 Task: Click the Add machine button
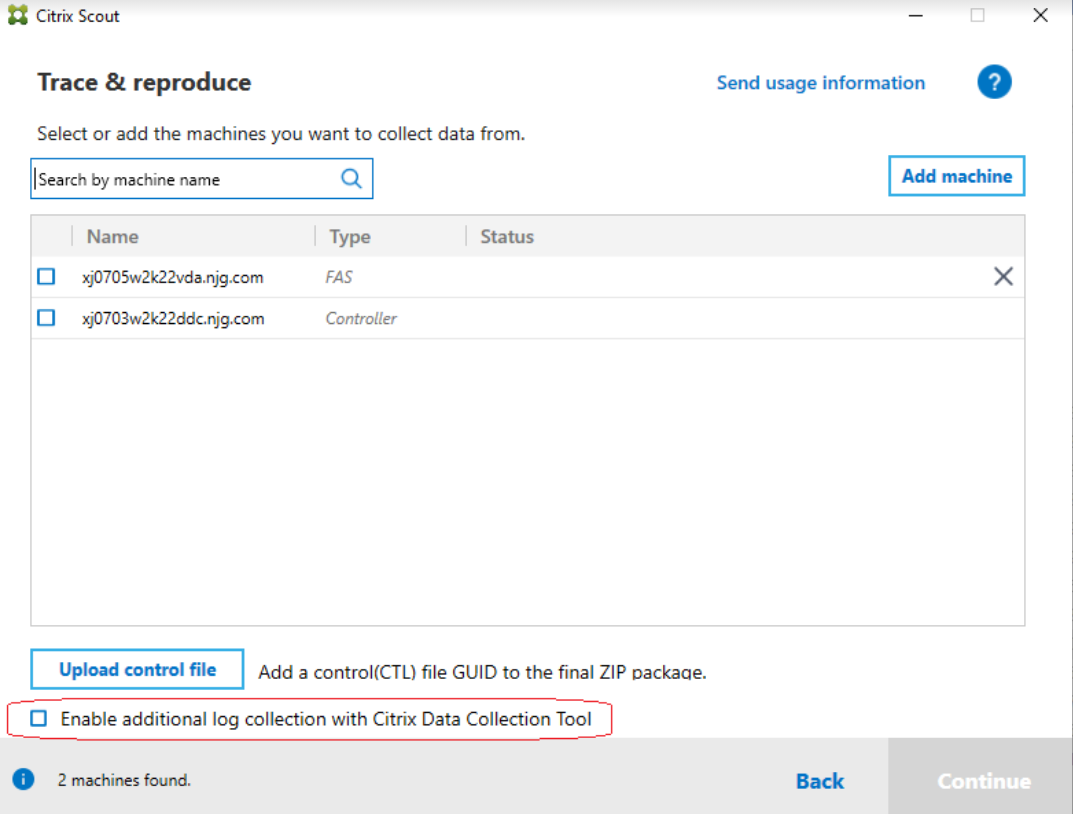(x=956, y=175)
